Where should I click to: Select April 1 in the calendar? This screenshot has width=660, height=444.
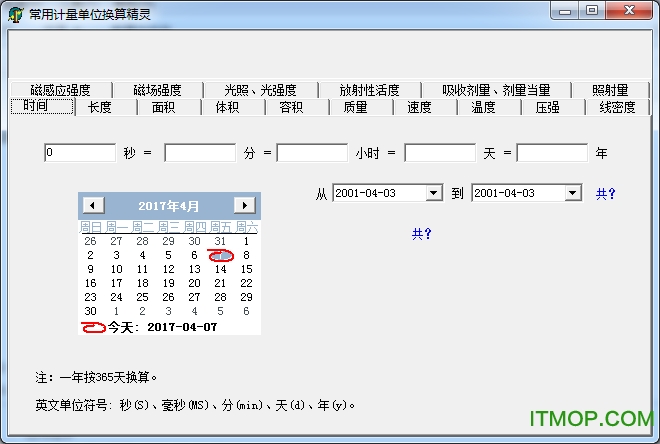[x=247, y=241]
